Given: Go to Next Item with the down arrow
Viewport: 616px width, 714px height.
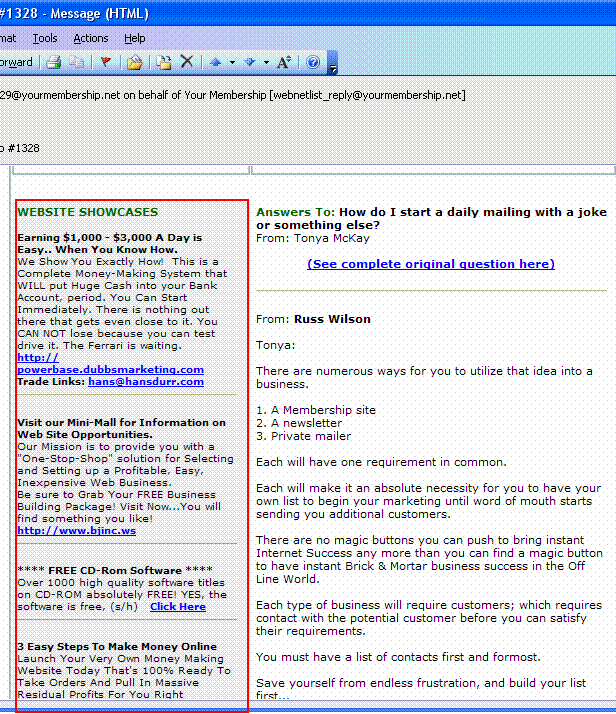Looking at the screenshot, I should [x=249, y=62].
